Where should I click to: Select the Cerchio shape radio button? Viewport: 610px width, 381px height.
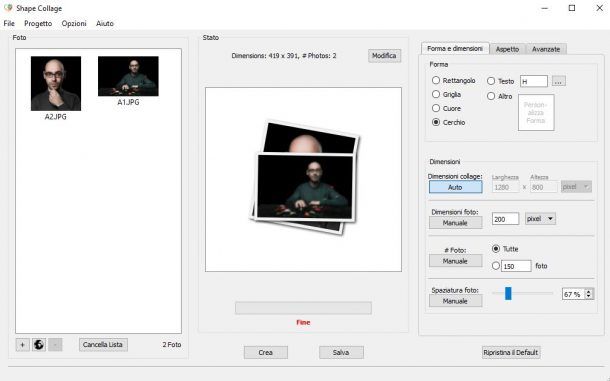tap(436, 122)
